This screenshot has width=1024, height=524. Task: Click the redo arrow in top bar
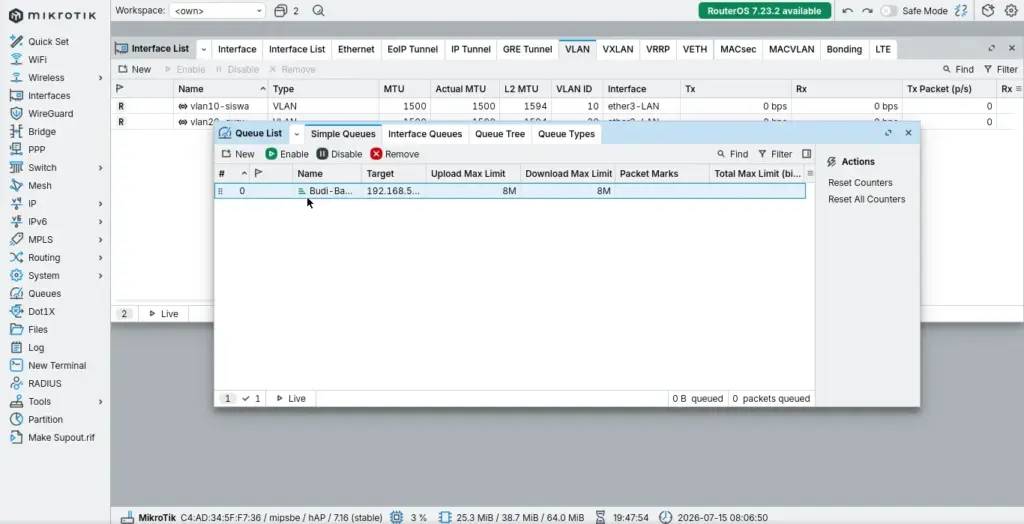(867, 10)
